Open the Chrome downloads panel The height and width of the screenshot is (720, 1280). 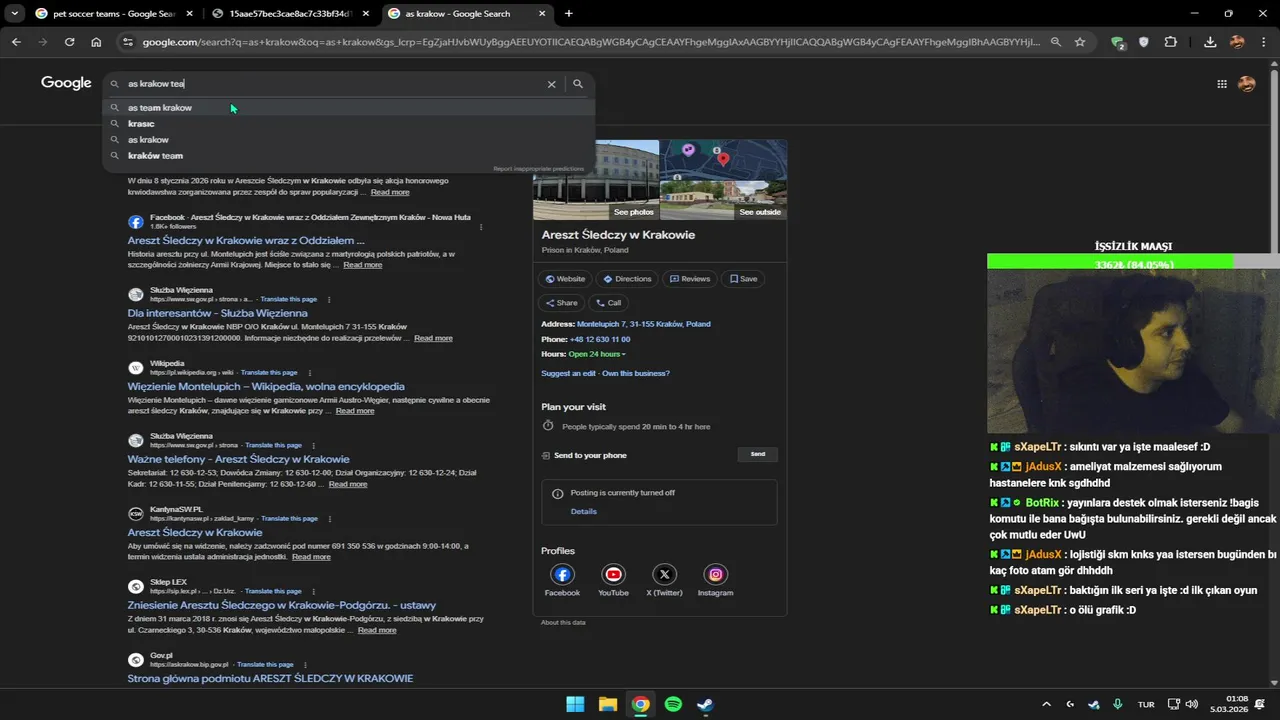point(1210,42)
